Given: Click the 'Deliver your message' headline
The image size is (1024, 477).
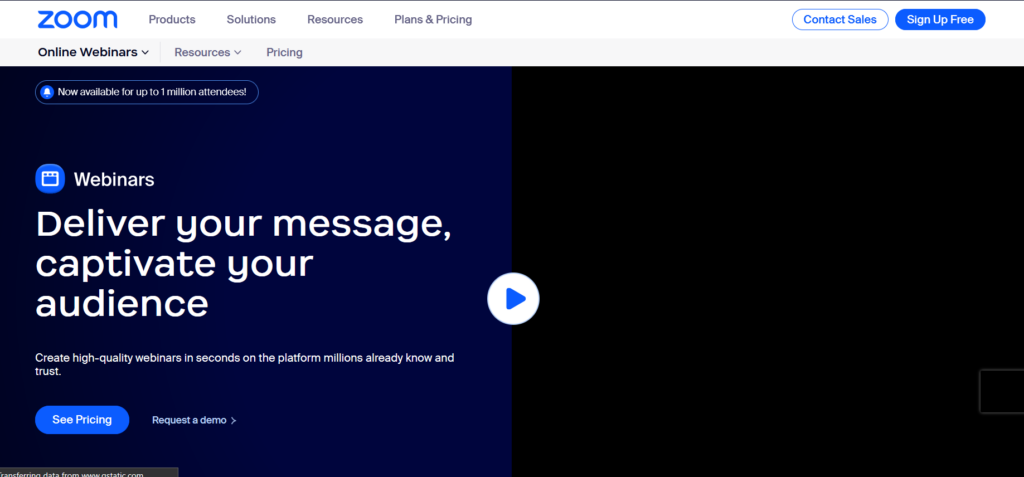Looking at the screenshot, I should [x=244, y=264].
